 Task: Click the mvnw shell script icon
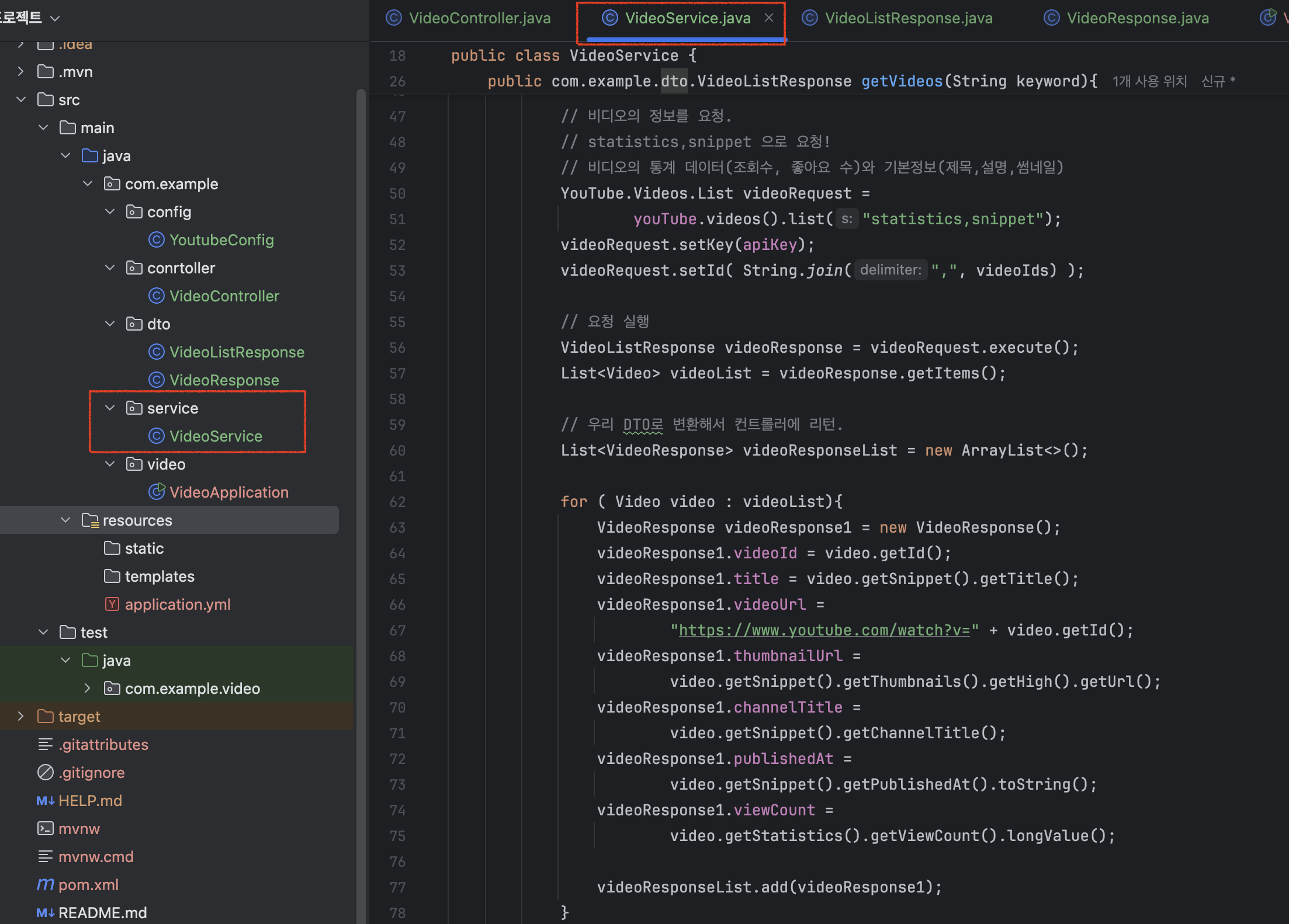click(46, 829)
